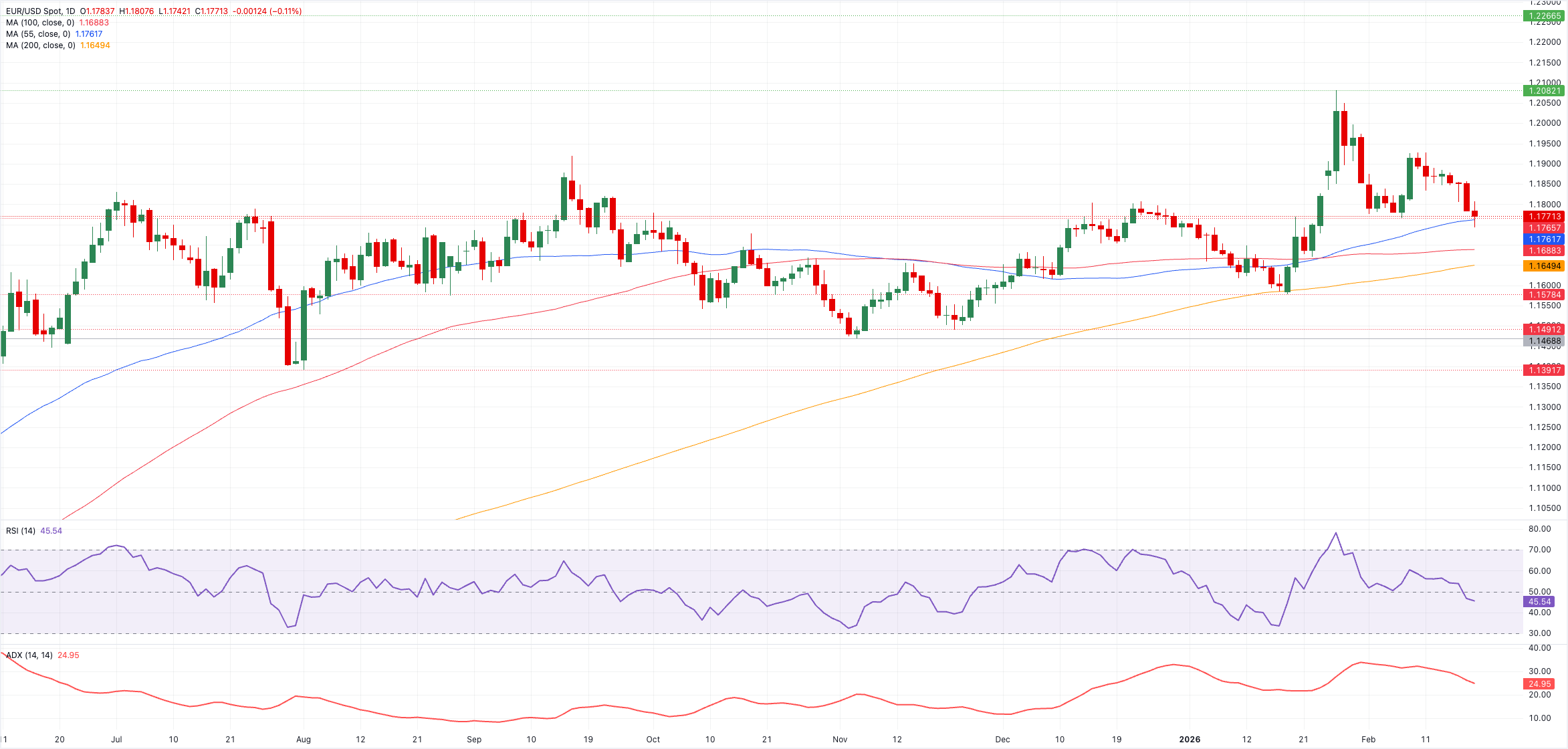
Task: Click the RSI (14) indicator label
Action: [x=21, y=531]
